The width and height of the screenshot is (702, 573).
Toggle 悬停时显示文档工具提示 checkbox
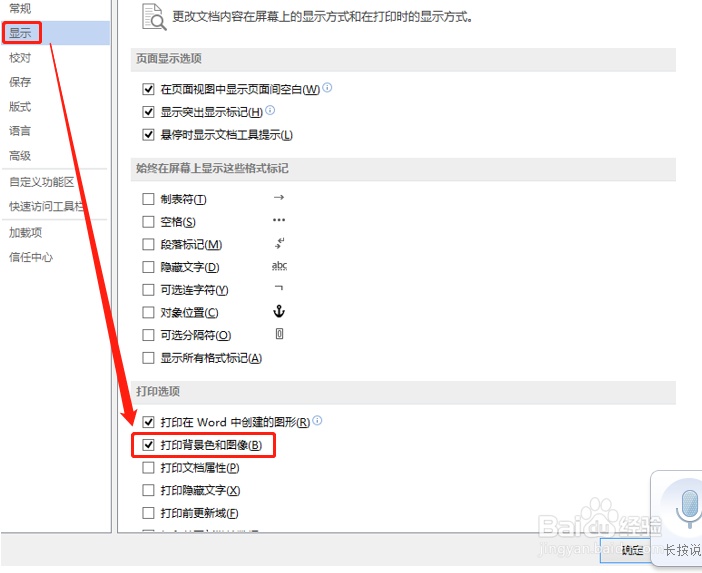(x=148, y=134)
